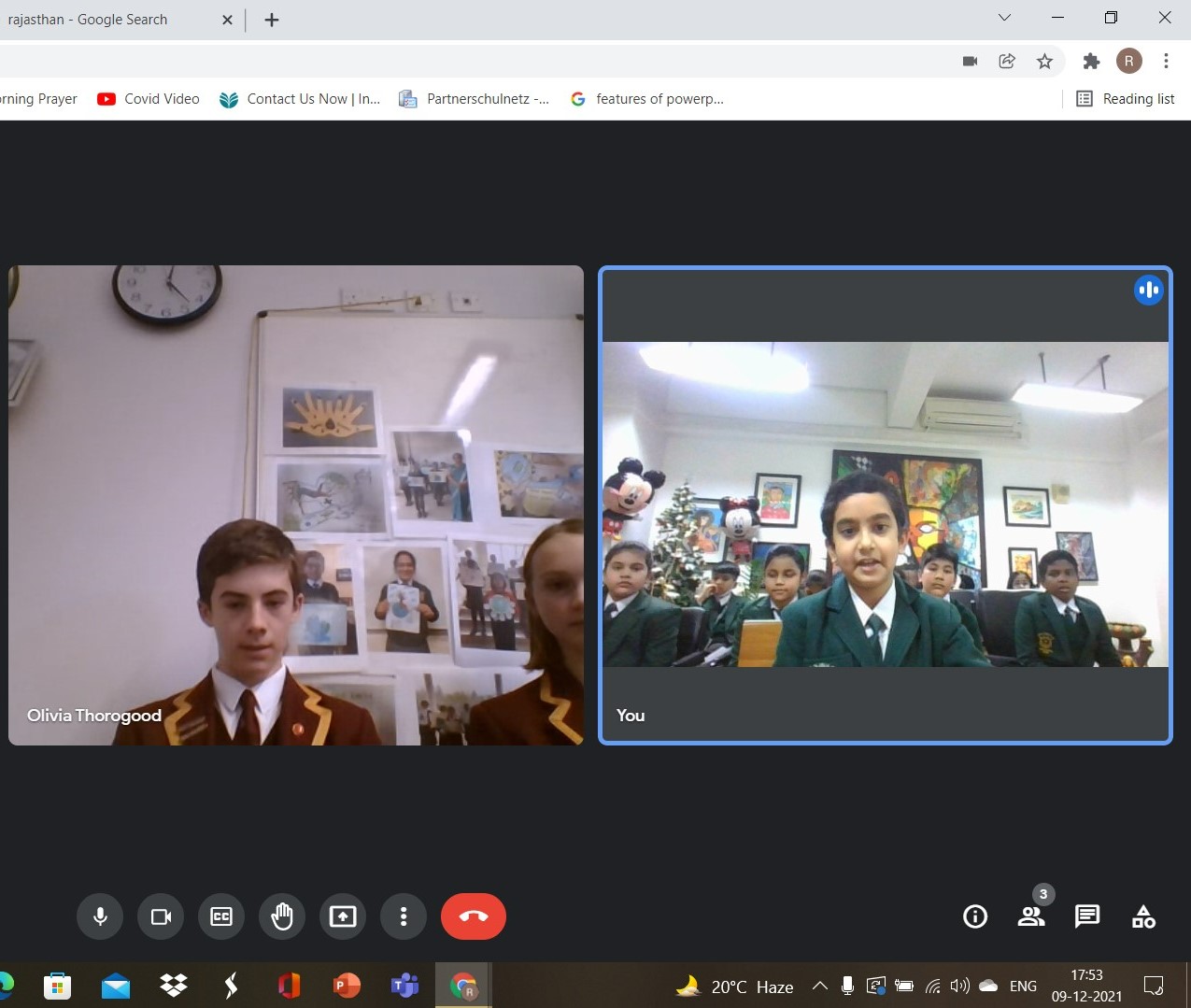Show the participants list
Screen dimensions: 1191x1008
coord(1030,916)
